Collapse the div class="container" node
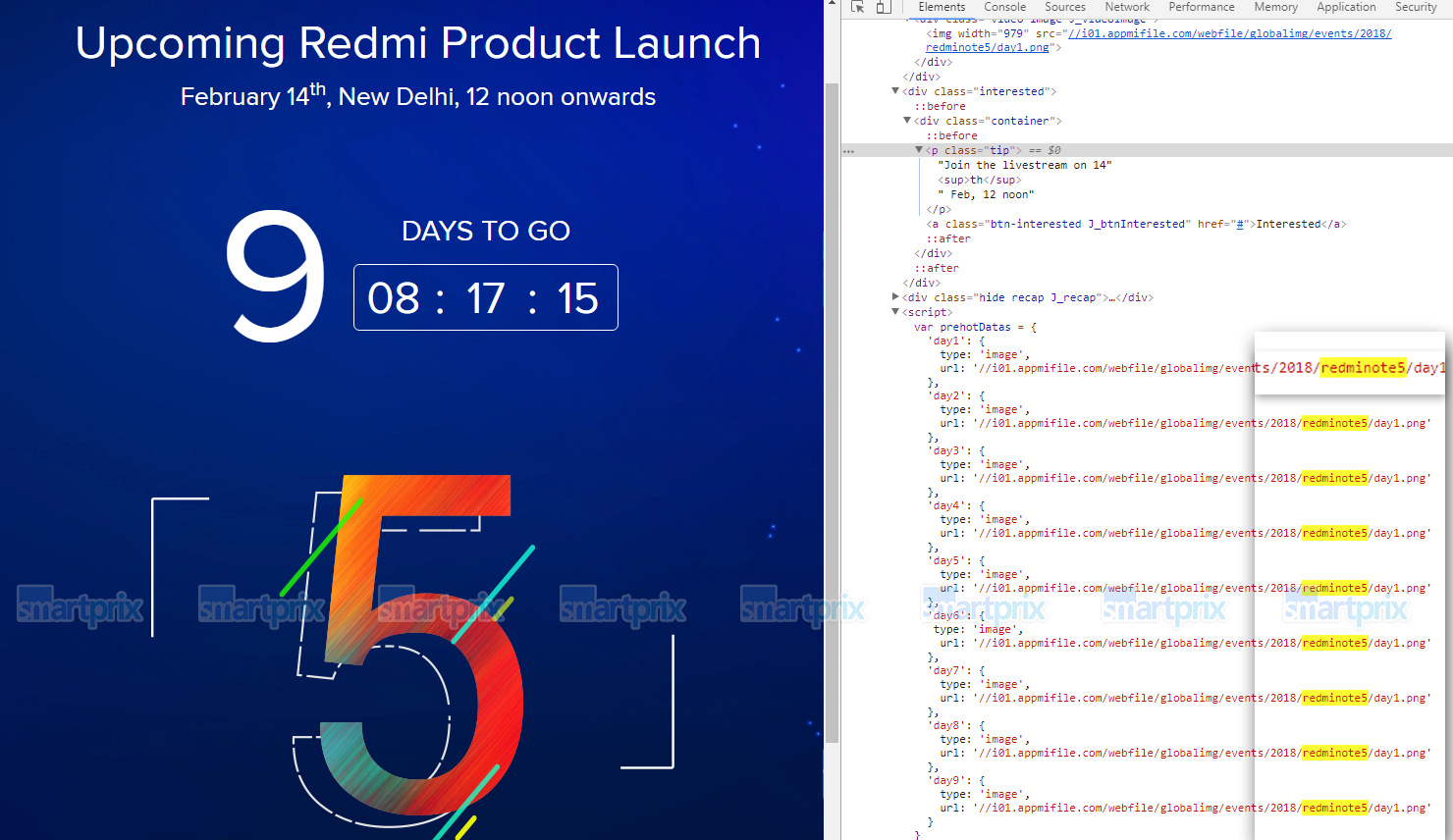 click(907, 121)
